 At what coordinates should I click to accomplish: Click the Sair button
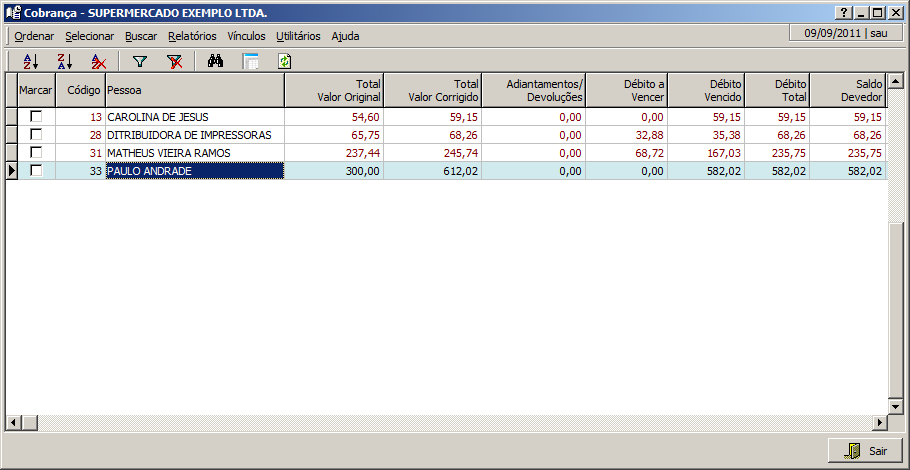pyautogui.click(x=866, y=451)
